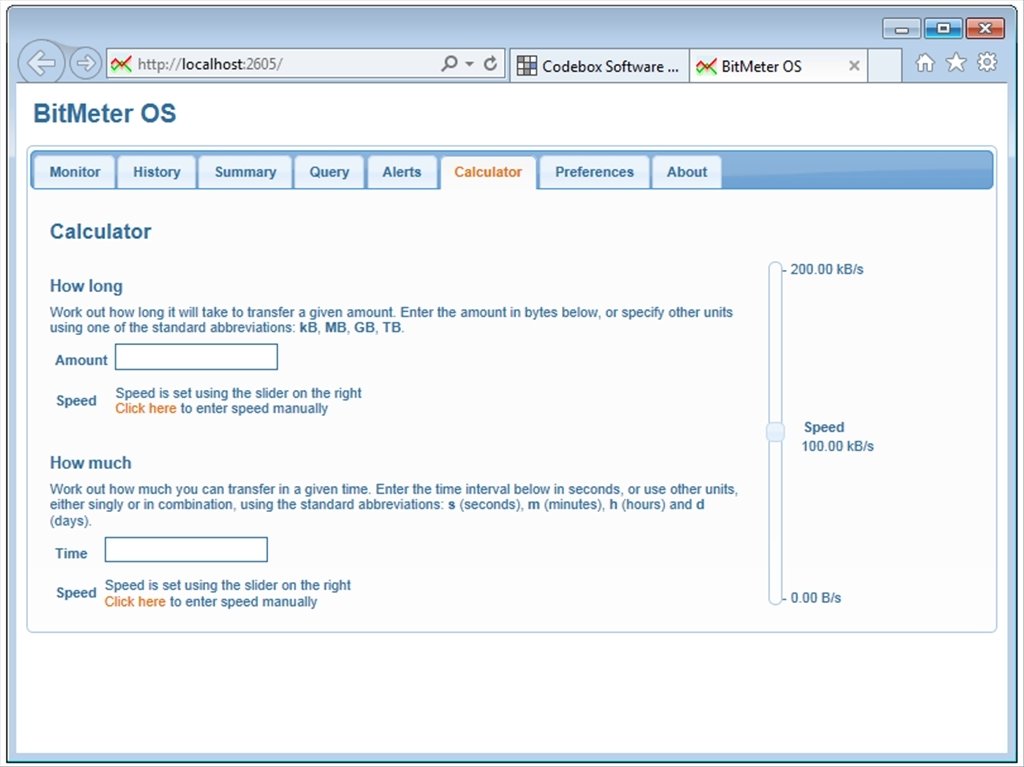The image size is (1024, 767).
Task: Click the Calculator heading
Action: tap(101, 231)
